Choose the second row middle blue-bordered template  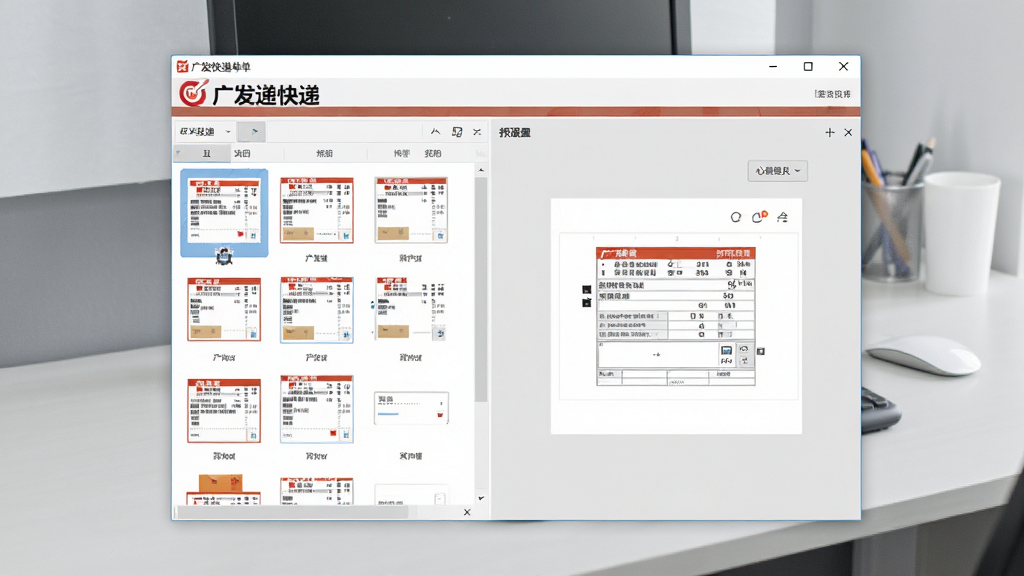click(x=317, y=309)
